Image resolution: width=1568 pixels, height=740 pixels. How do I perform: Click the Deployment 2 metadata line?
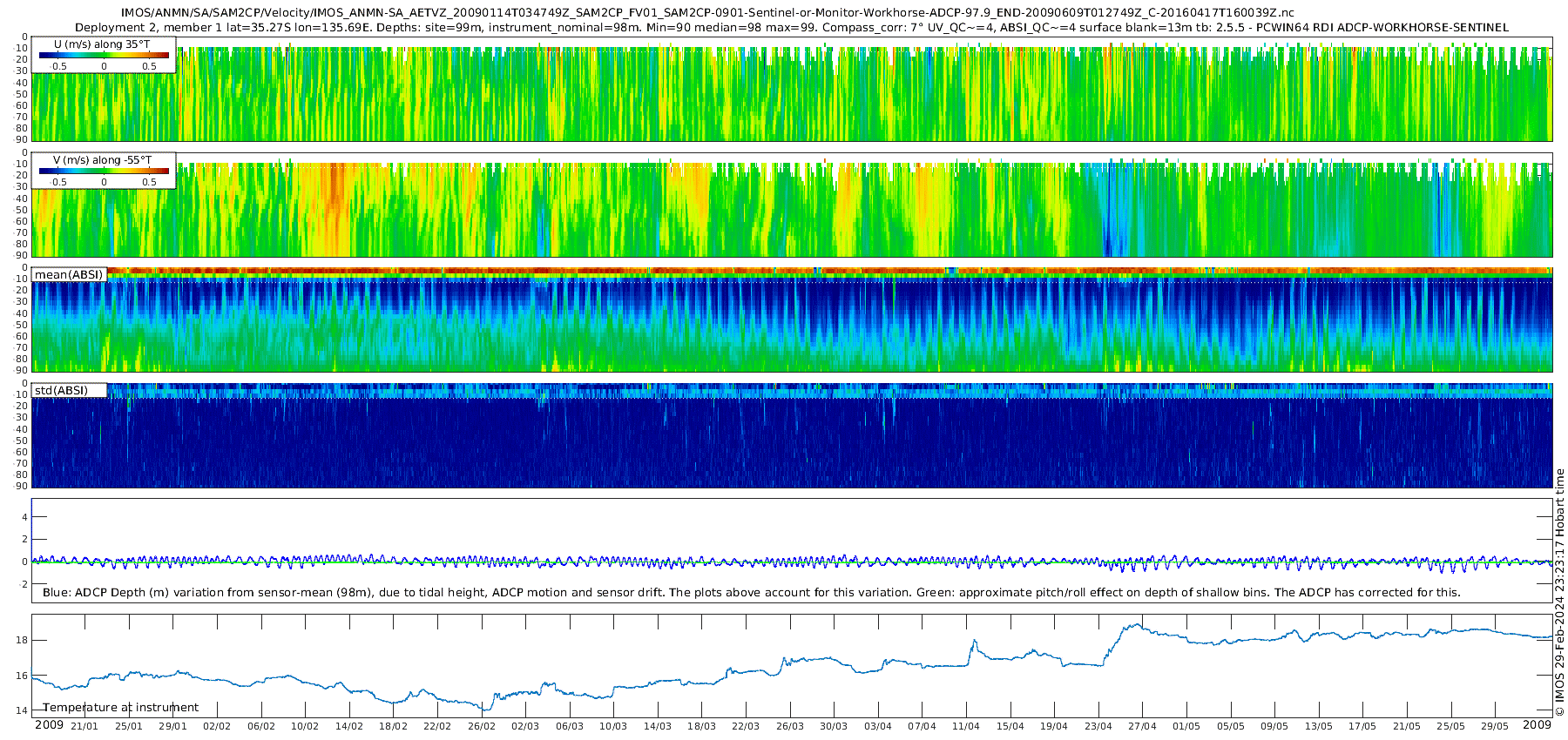tap(791, 28)
